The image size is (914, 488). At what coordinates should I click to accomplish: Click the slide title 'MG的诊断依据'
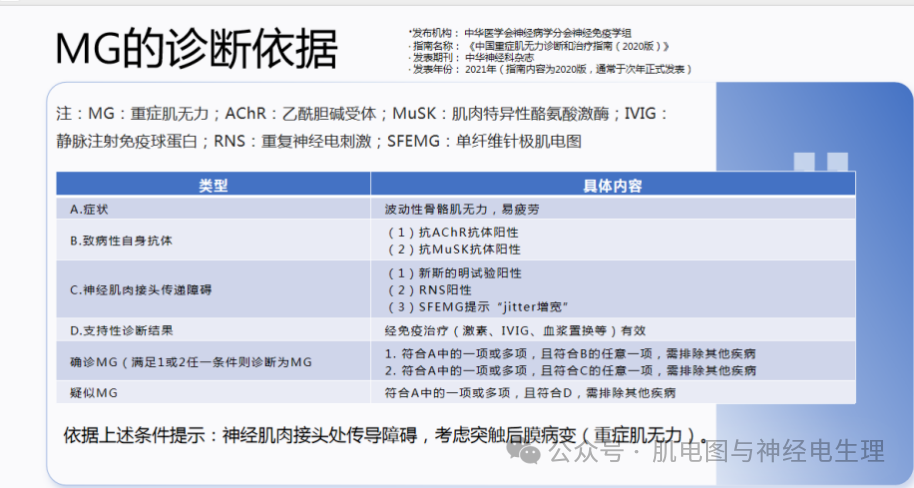[196, 48]
